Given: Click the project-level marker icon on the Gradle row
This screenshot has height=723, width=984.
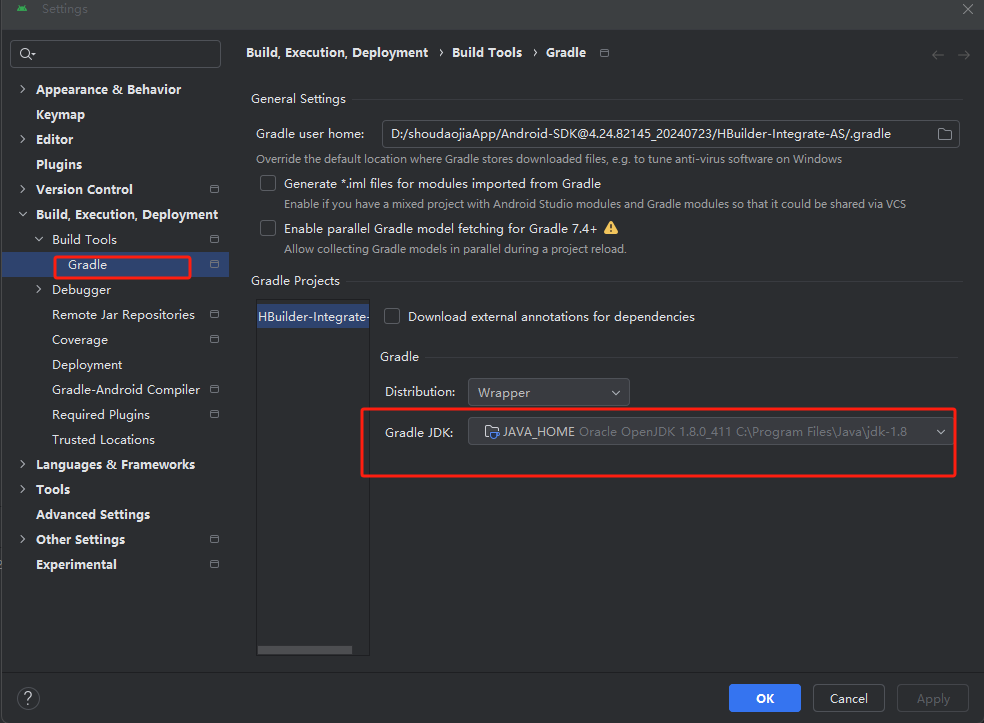Looking at the screenshot, I should tap(214, 264).
